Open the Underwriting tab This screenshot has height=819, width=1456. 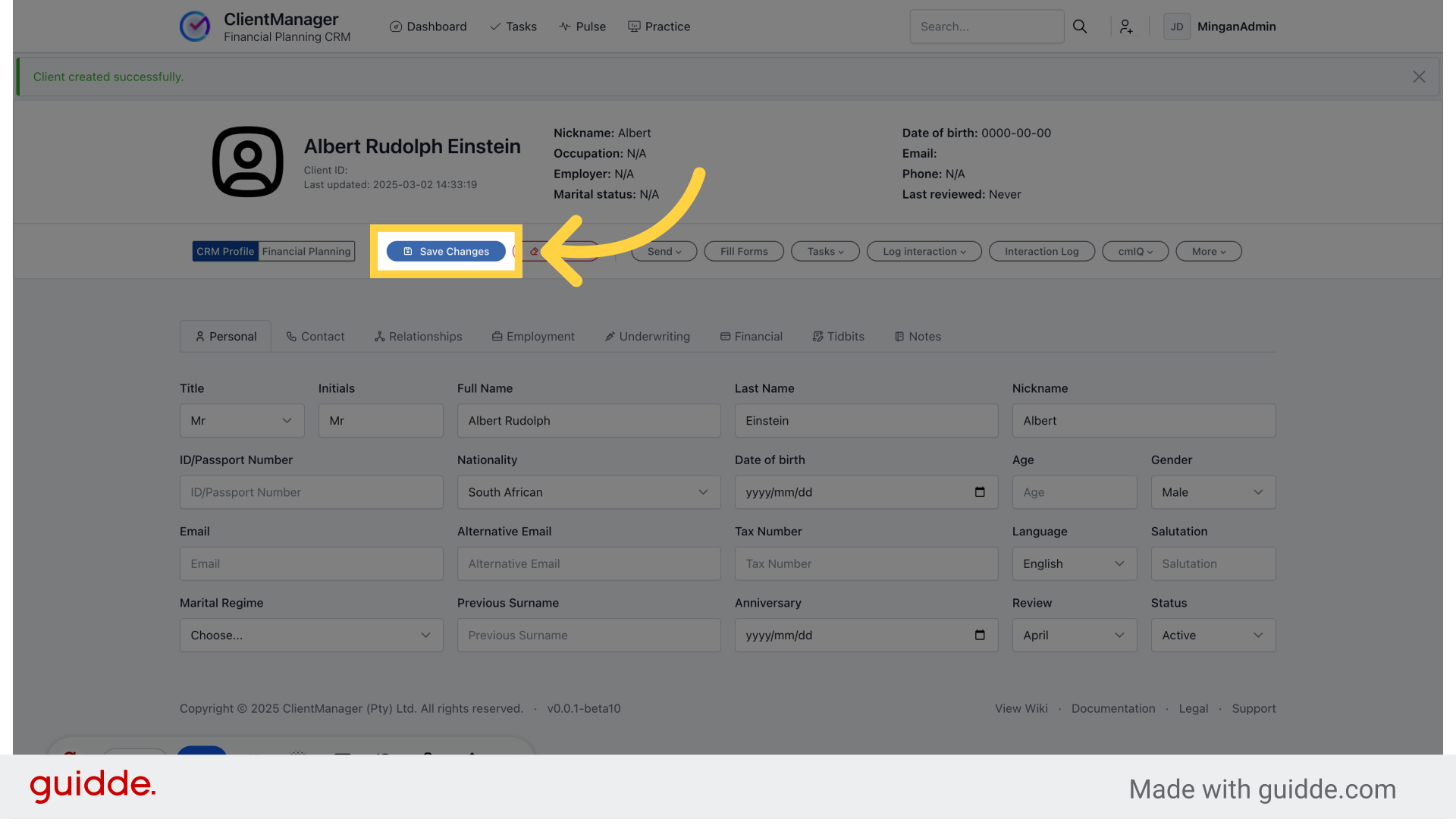tap(647, 337)
